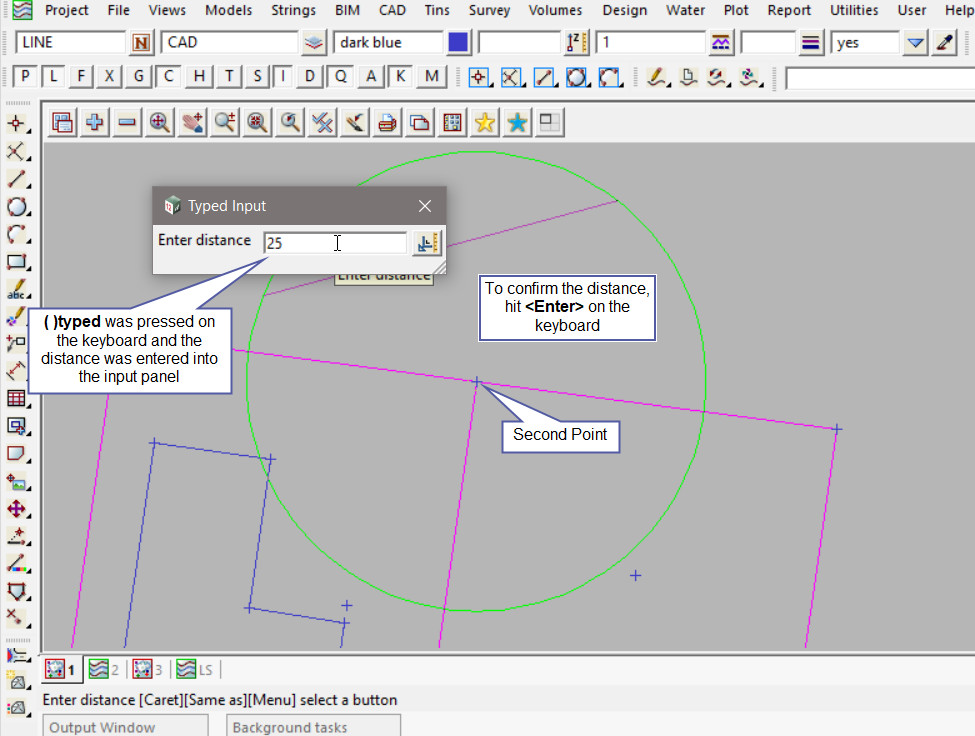Screen dimensions: 975x736
Task: Open the yes dropdown arrow
Action: point(915,43)
